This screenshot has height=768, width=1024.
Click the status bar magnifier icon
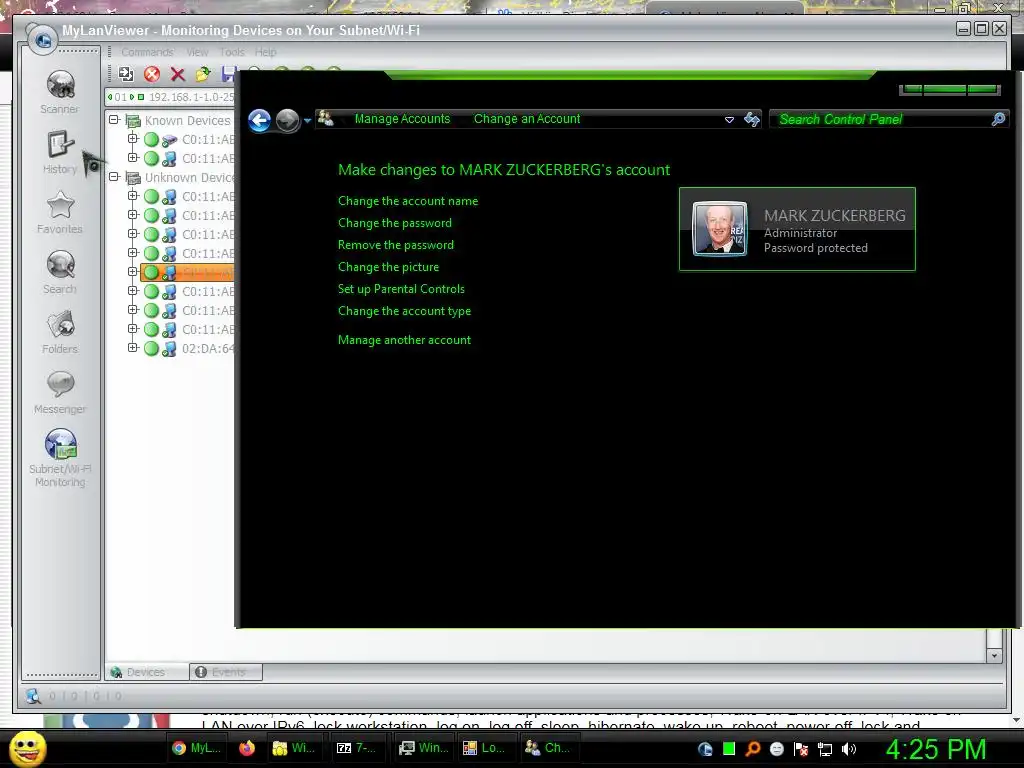33,696
